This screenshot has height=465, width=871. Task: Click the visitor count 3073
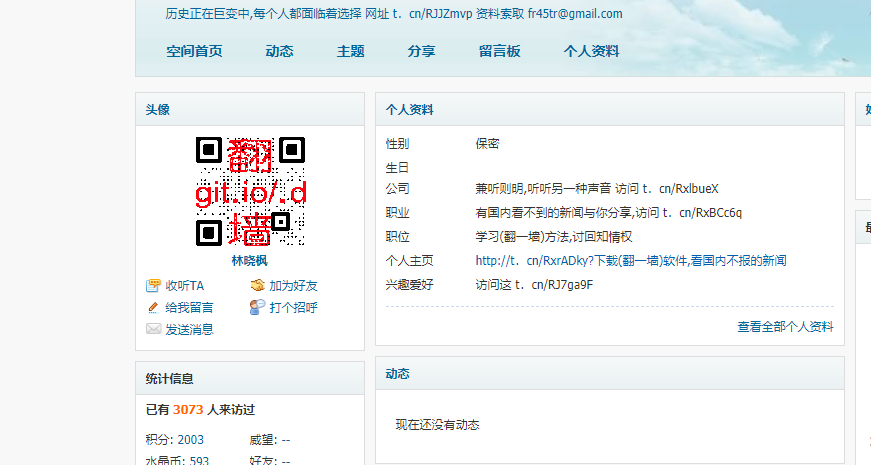click(x=188, y=409)
